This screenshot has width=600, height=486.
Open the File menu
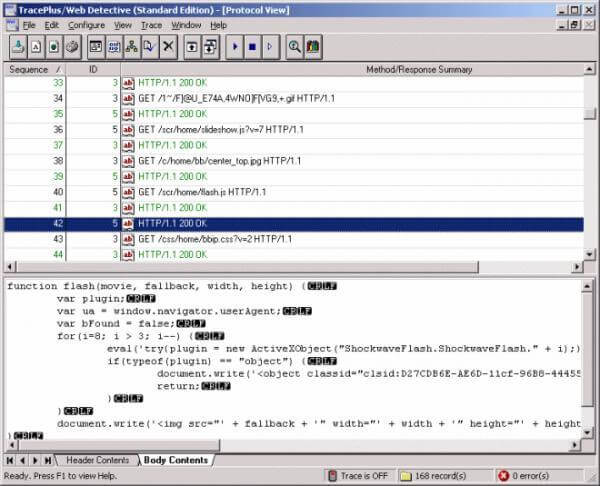point(29,24)
